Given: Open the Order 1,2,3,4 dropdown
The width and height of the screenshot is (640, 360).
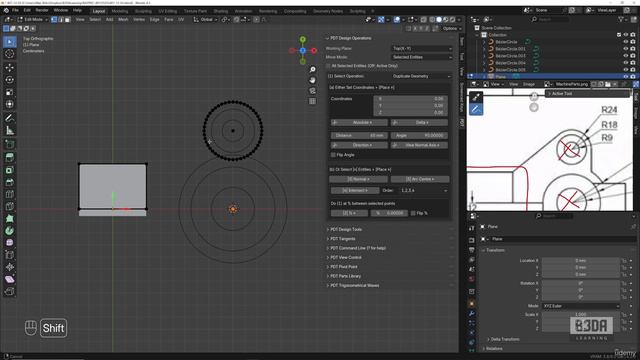Looking at the screenshot, I should [x=423, y=191].
